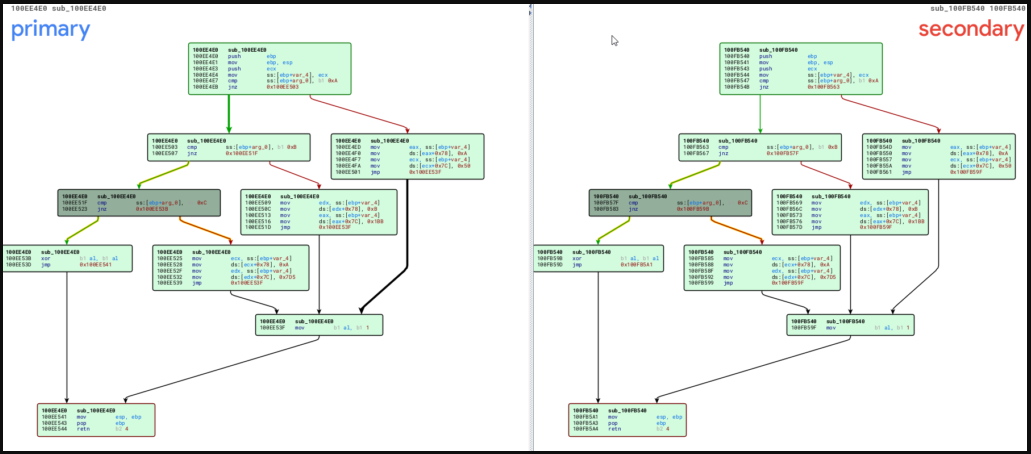
Task: Select the primary single-instruction node at 100EE53F
Action: tap(319, 325)
